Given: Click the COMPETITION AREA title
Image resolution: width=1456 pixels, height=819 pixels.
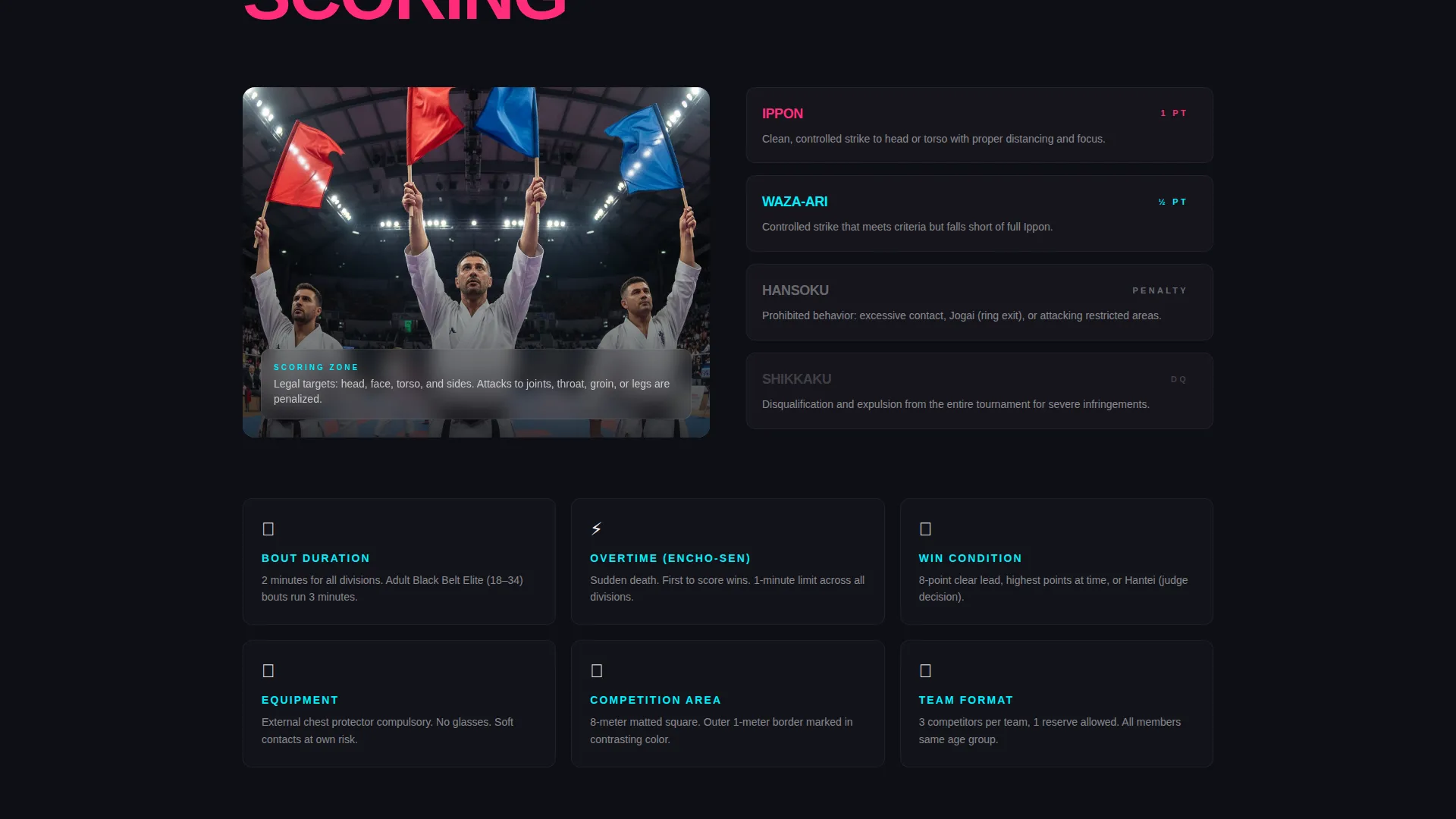Looking at the screenshot, I should 655,700.
